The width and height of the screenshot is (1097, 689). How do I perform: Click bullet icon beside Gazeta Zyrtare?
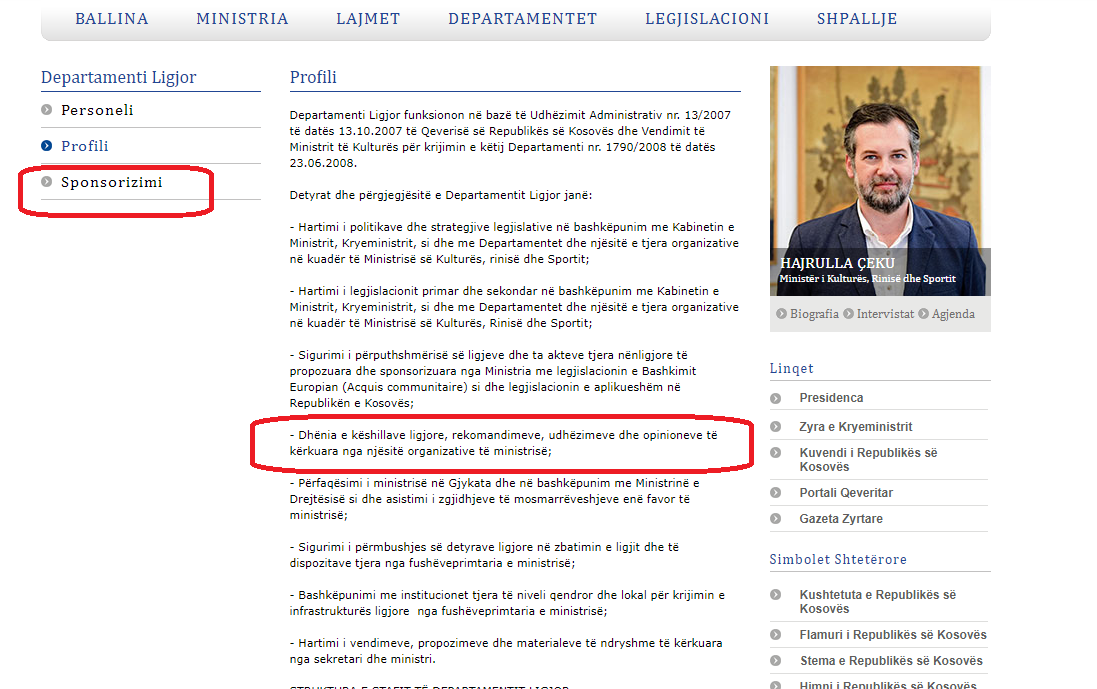[x=776, y=519]
